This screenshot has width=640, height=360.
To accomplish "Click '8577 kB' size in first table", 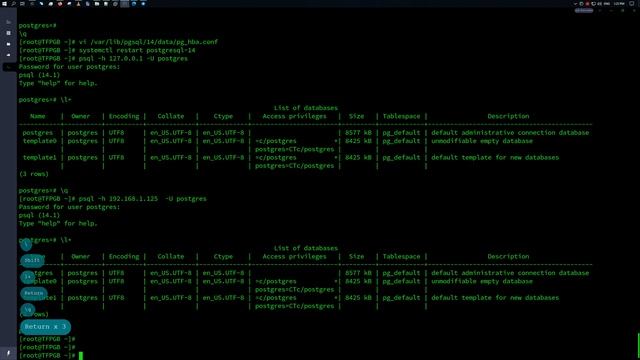I will click(x=358, y=133).
